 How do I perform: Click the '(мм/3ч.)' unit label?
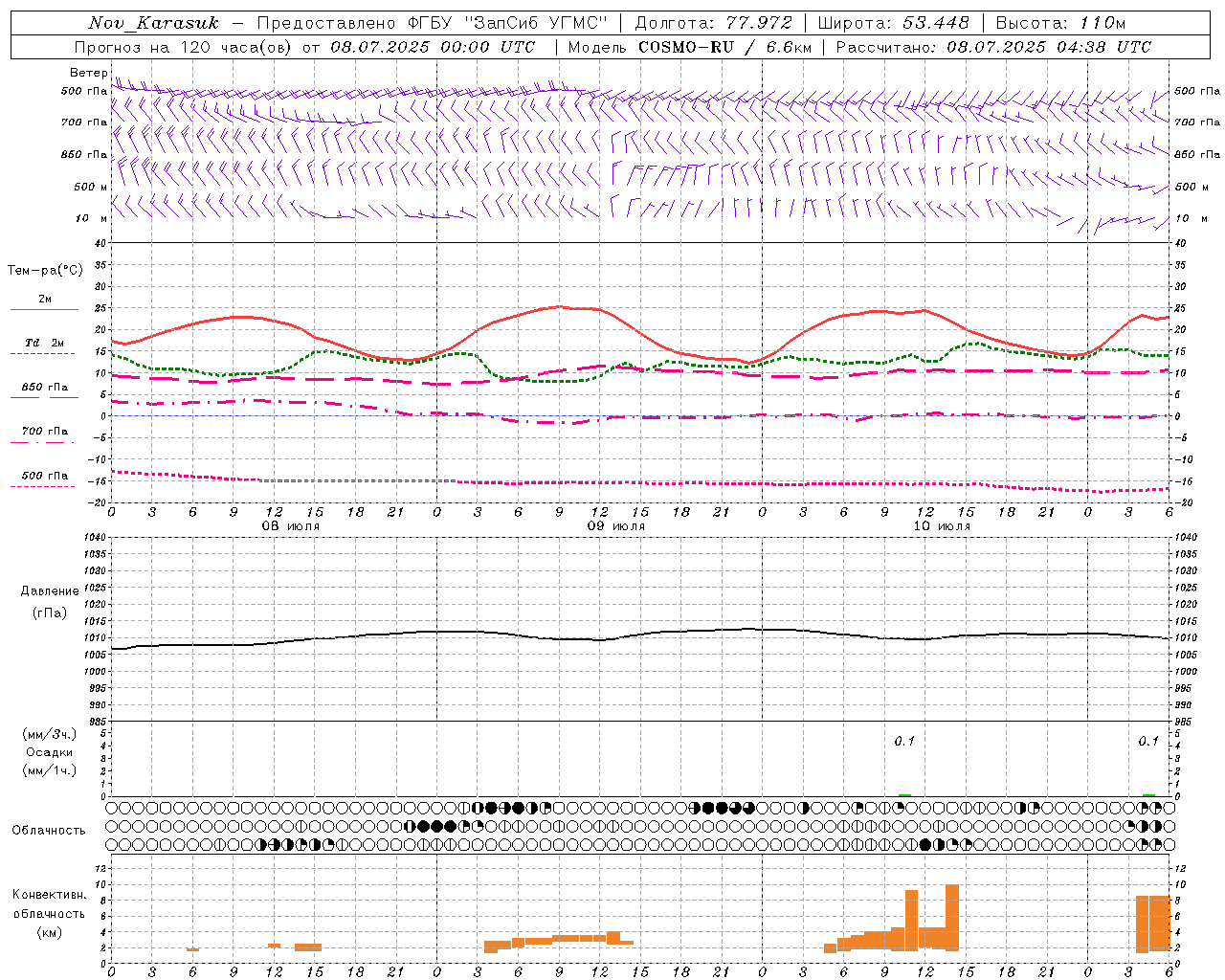click(x=49, y=734)
